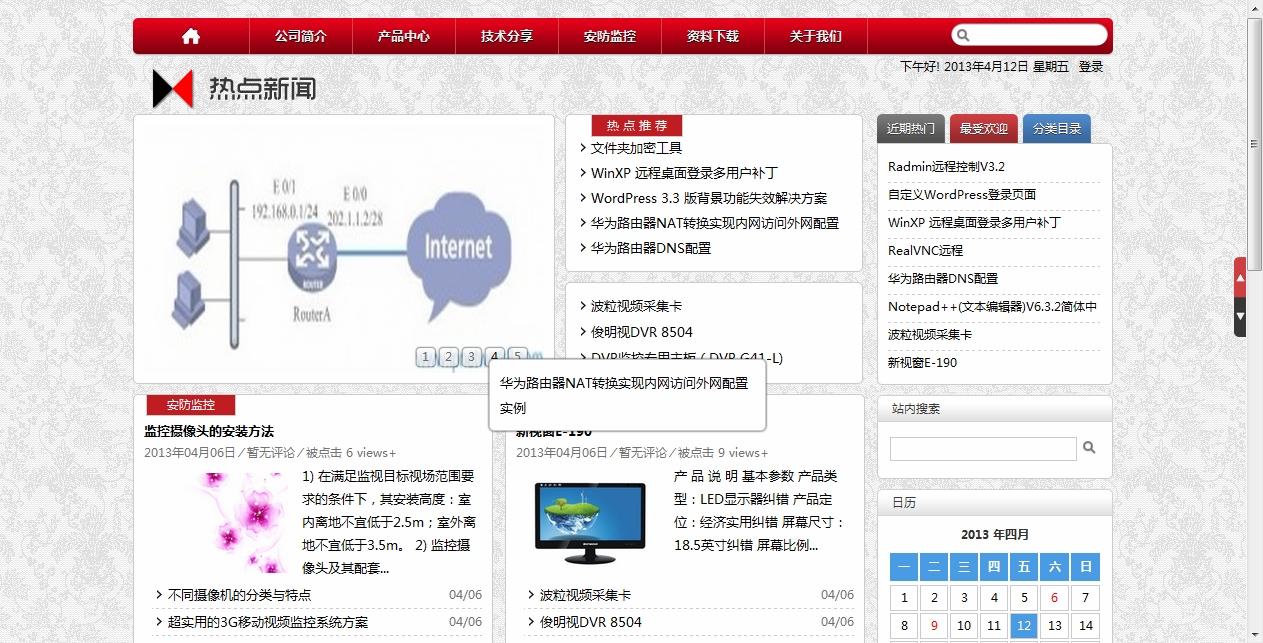Click the red-black logo beside 热点新闻
Image resolution: width=1263 pixels, height=643 pixels.
(x=172, y=89)
